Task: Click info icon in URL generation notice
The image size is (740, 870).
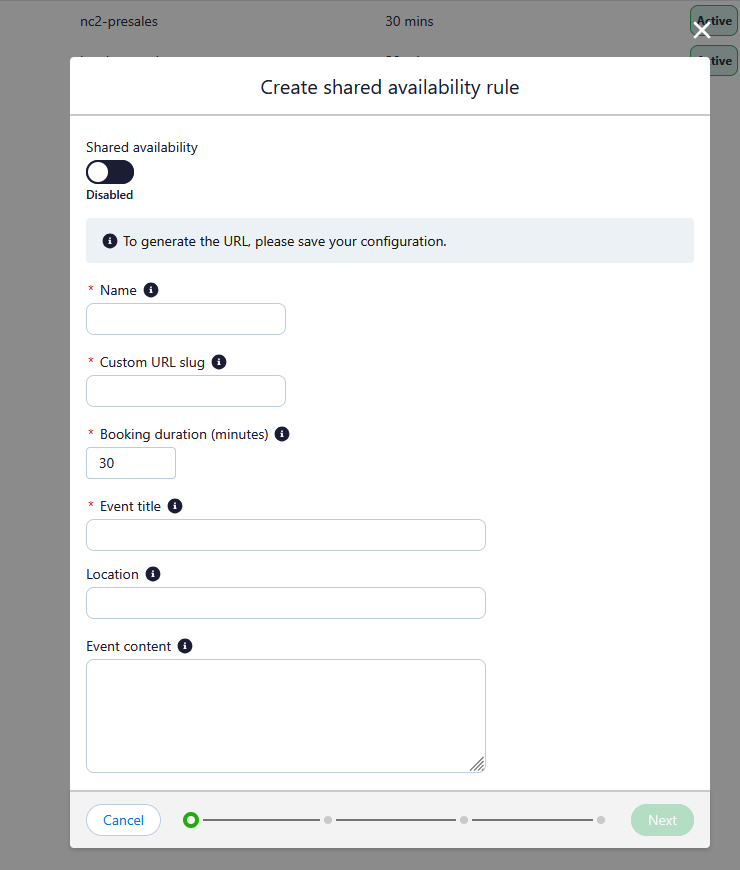Action: click(110, 241)
